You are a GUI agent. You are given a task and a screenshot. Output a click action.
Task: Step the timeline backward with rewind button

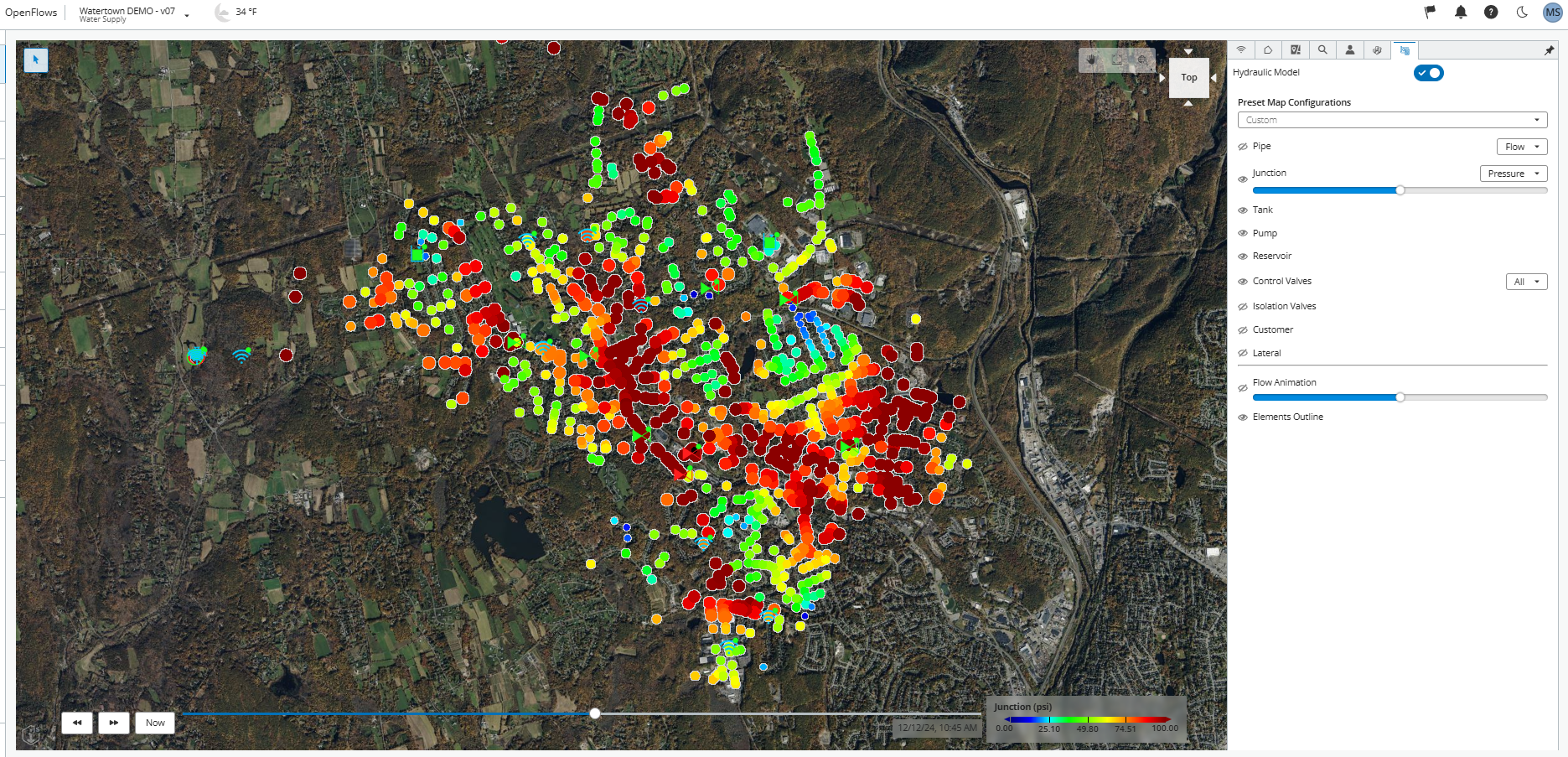click(x=77, y=723)
